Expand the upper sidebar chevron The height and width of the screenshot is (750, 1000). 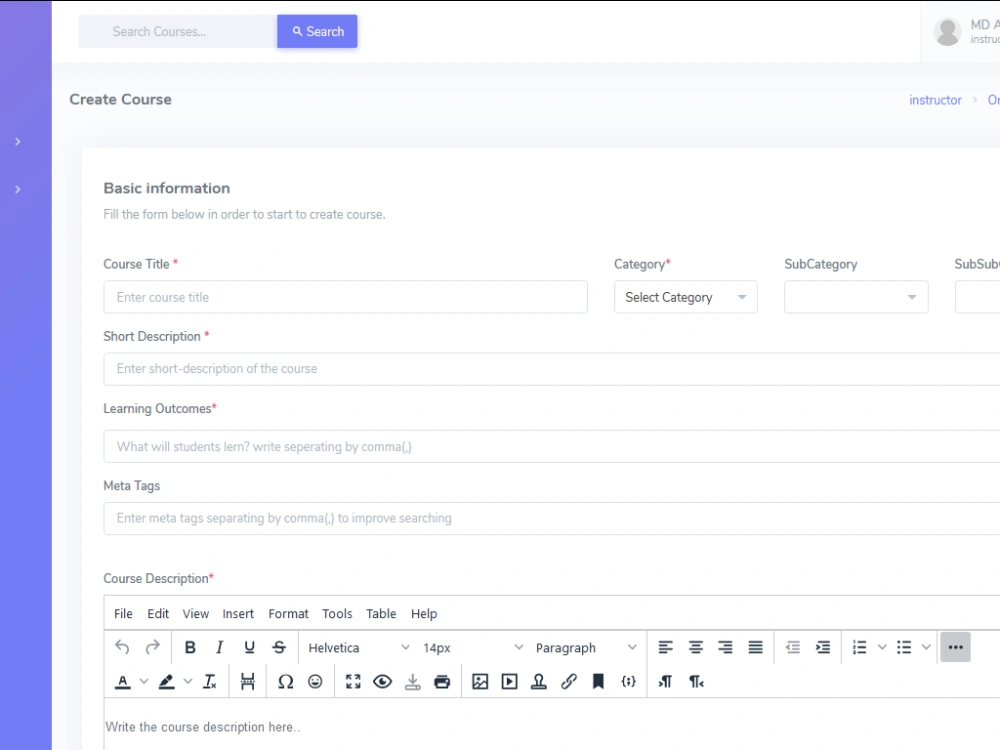point(18,142)
